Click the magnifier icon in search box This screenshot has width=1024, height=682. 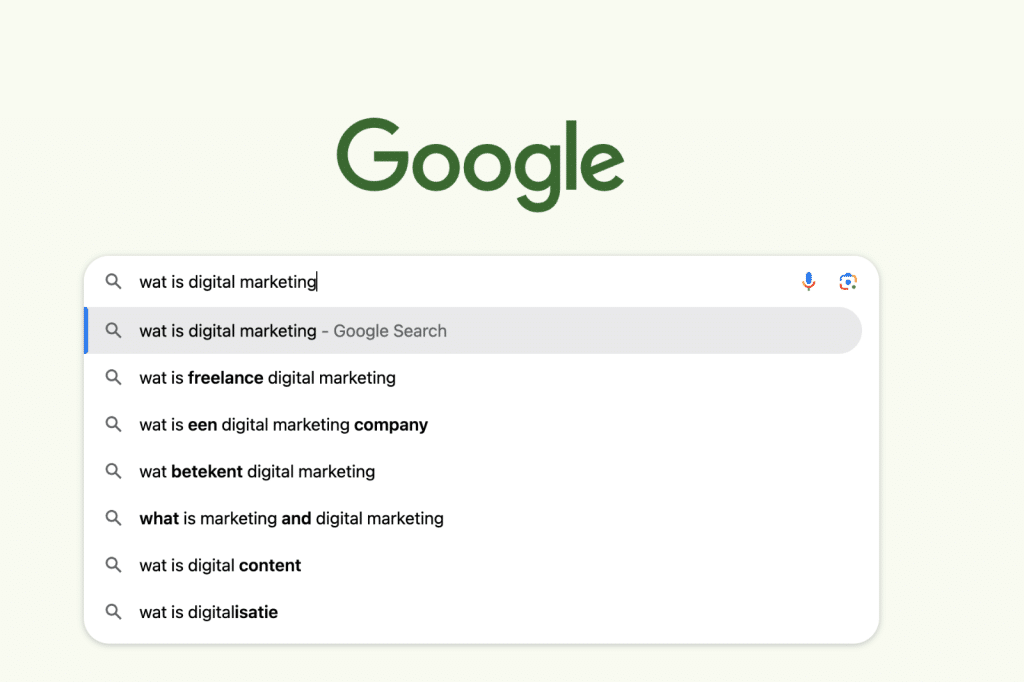click(114, 282)
